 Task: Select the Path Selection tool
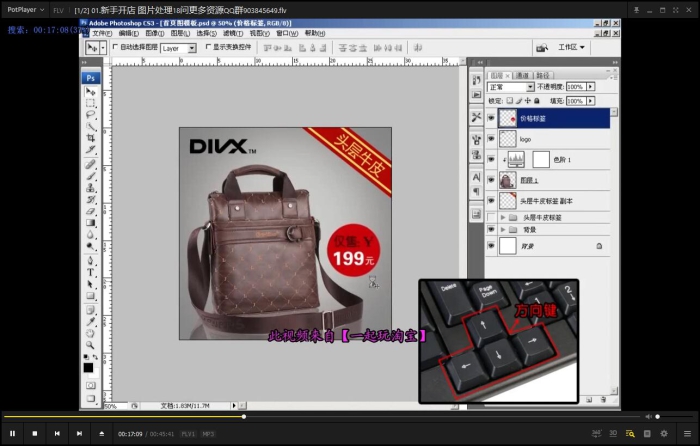pos(91,283)
